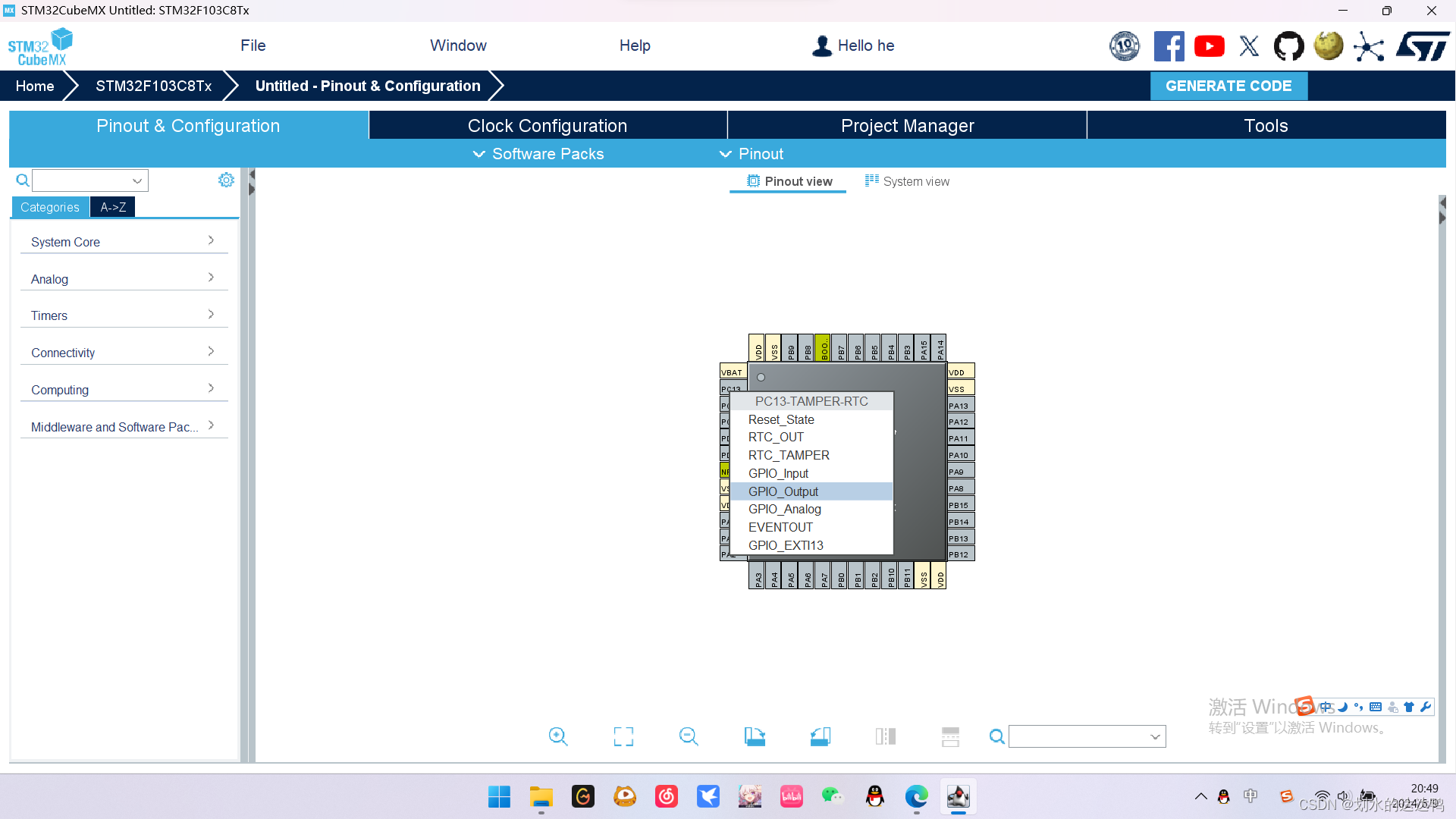Choose GPIO_Analog in pin menu

(811, 510)
